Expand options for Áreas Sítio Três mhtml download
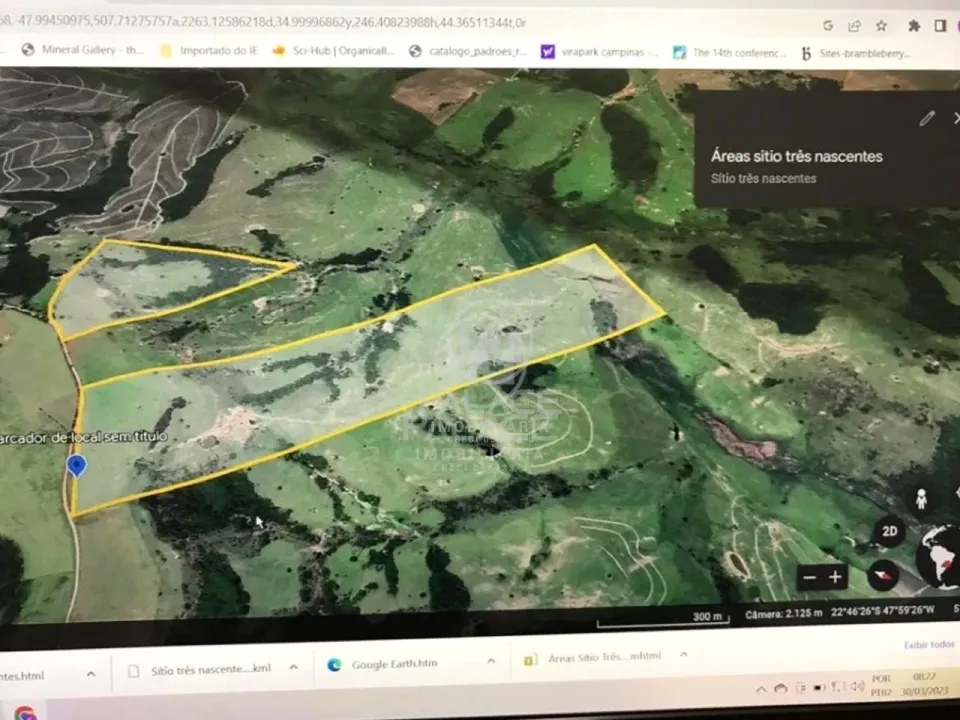Screen dimensions: 960x720 [683, 654]
